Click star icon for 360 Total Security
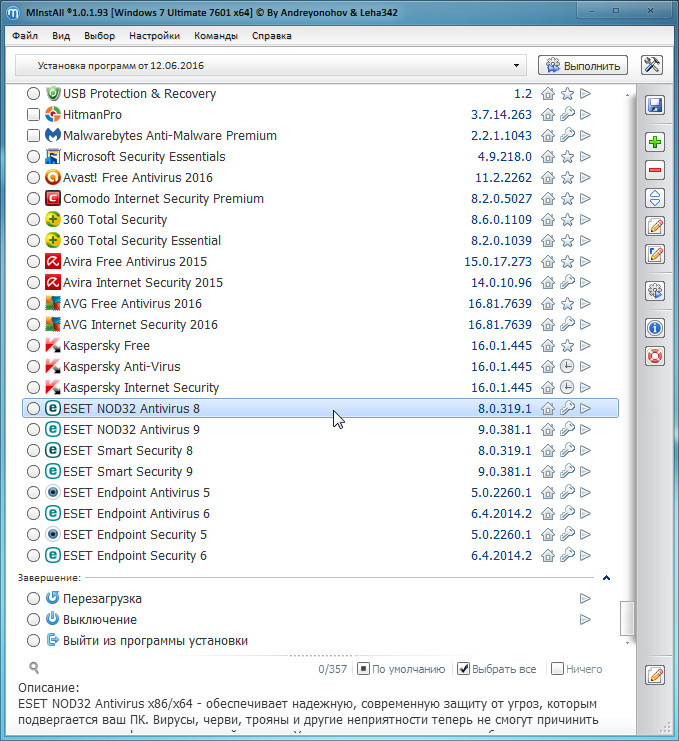The height and width of the screenshot is (741, 679). click(567, 219)
